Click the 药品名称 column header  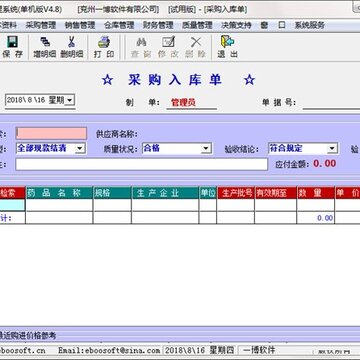59,193
